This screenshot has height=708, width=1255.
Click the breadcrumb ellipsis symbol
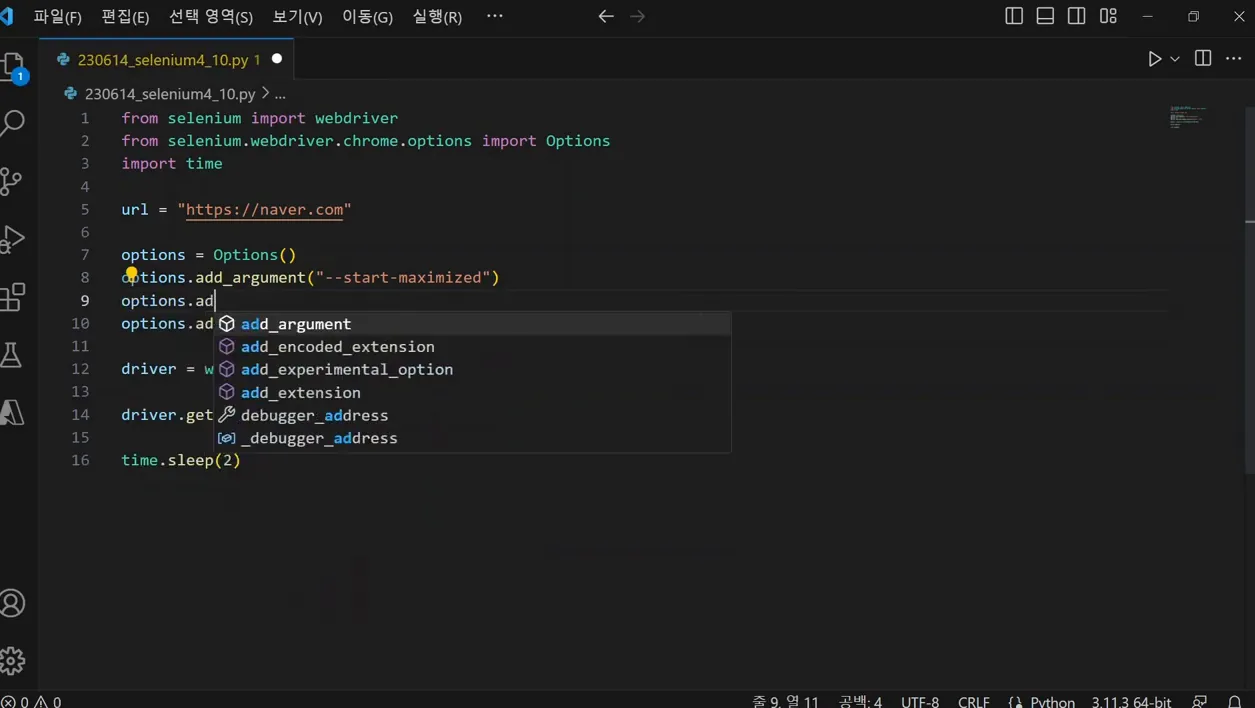point(281,94)
